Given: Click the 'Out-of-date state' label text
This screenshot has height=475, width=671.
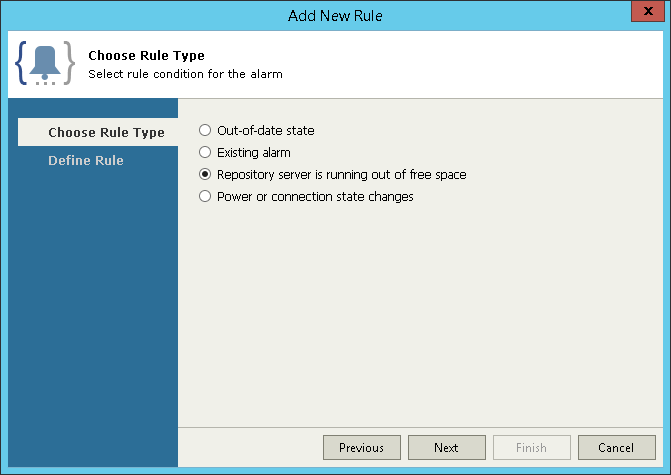Looking at the screenshot, I should [266, 130].
